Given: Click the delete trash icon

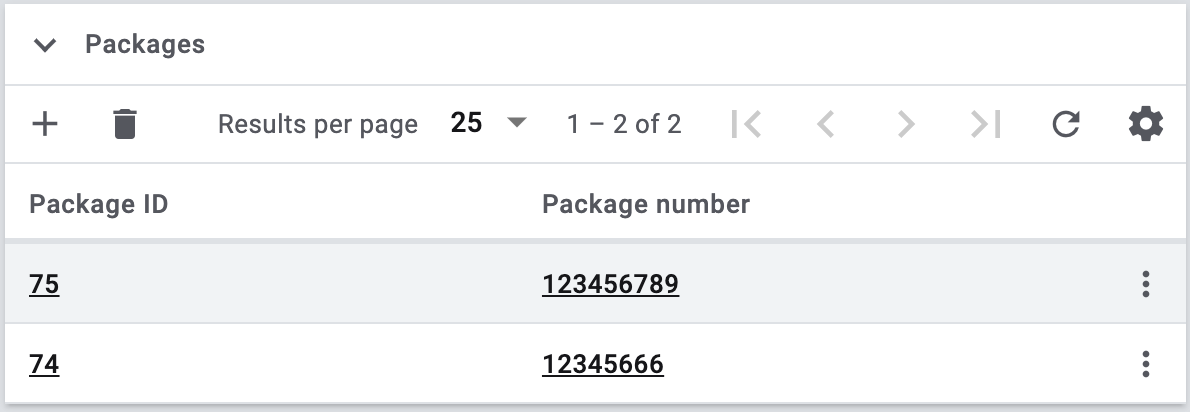Looking at the screenshot, I should 125,124.
